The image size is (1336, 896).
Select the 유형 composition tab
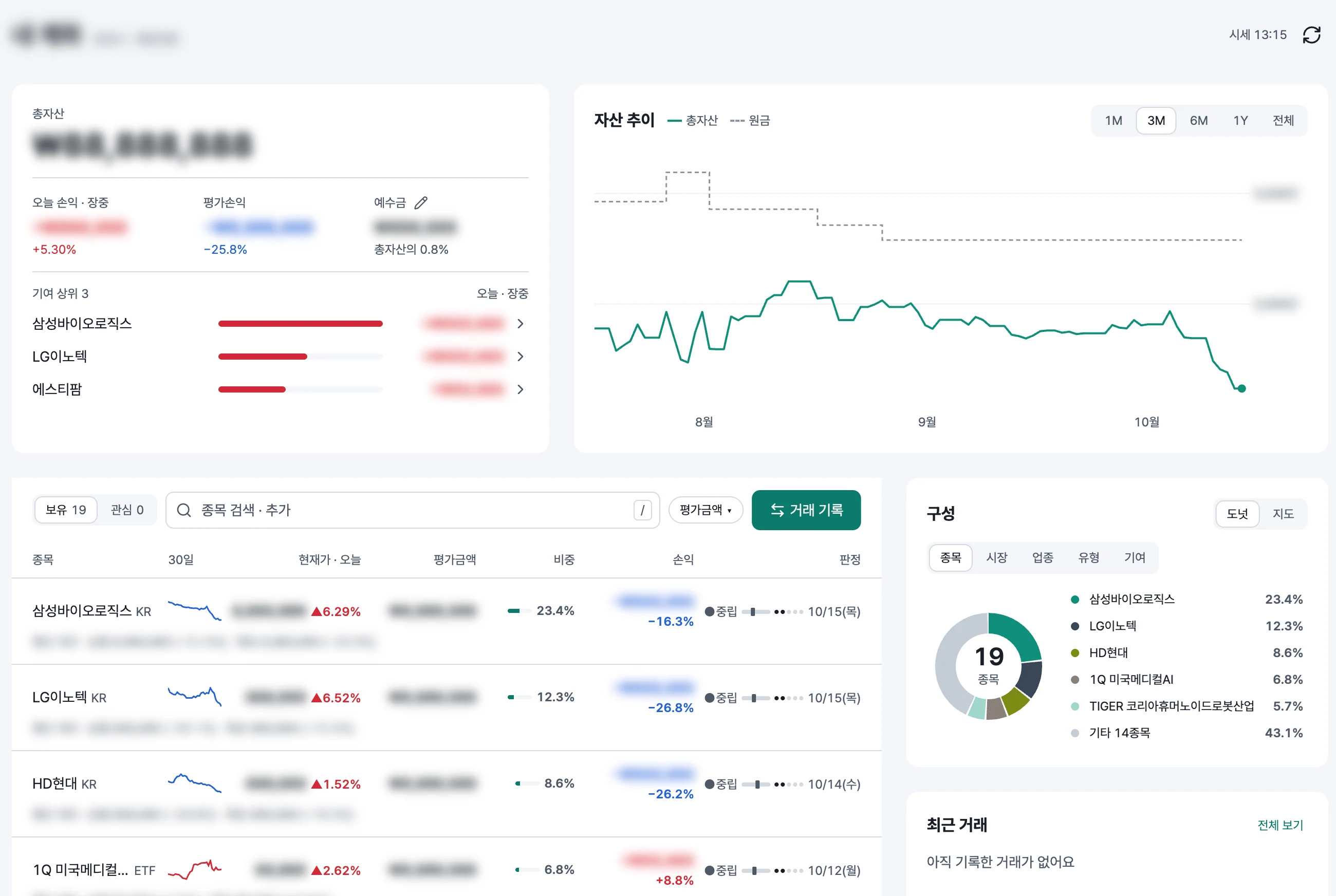click(x=1088, y=558)
